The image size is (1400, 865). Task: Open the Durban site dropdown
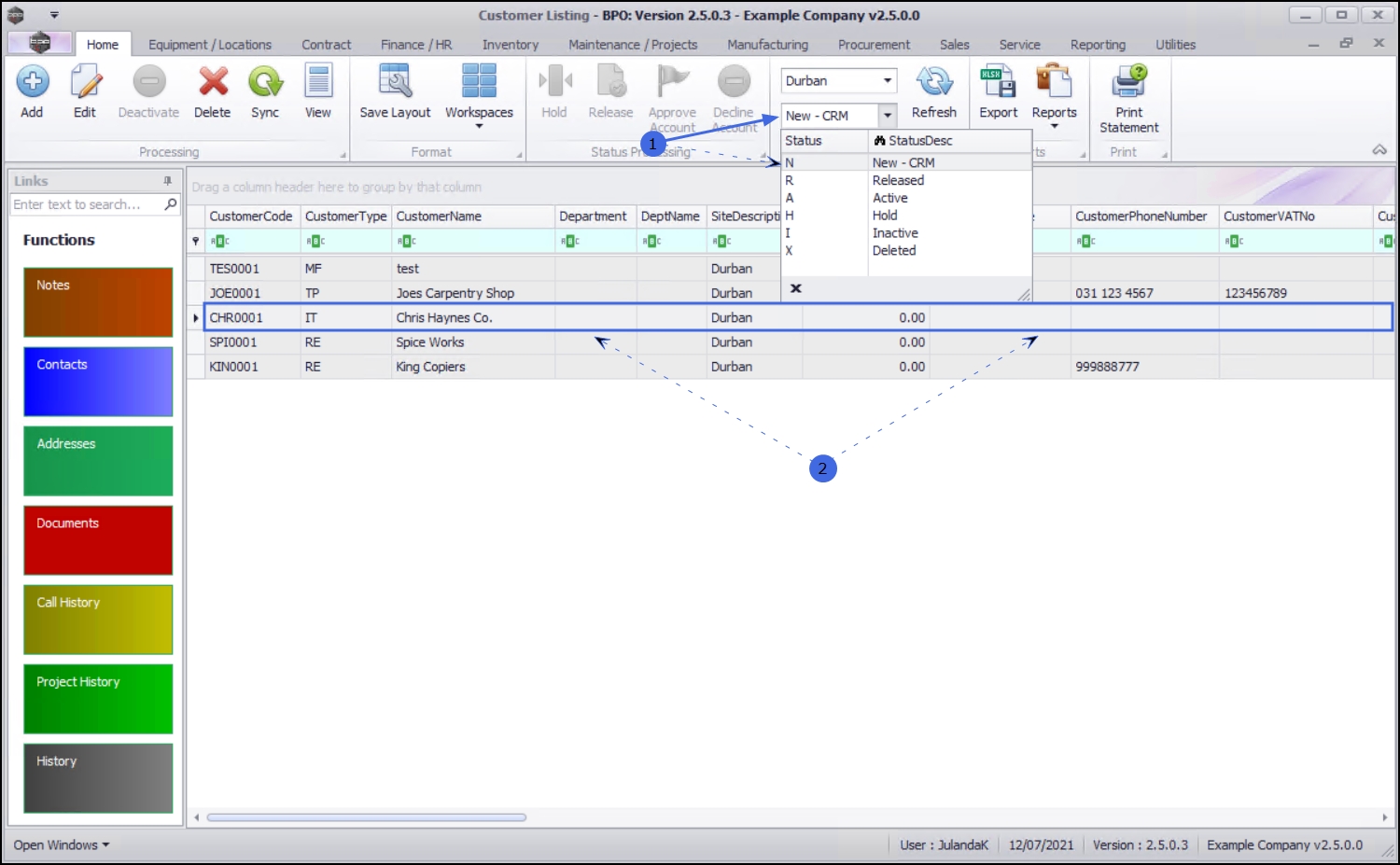[888, 81]
